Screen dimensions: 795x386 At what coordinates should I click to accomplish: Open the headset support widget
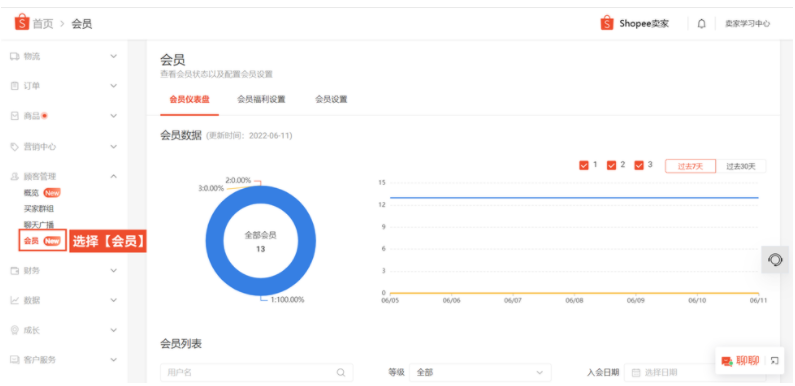tap(775, 260)
